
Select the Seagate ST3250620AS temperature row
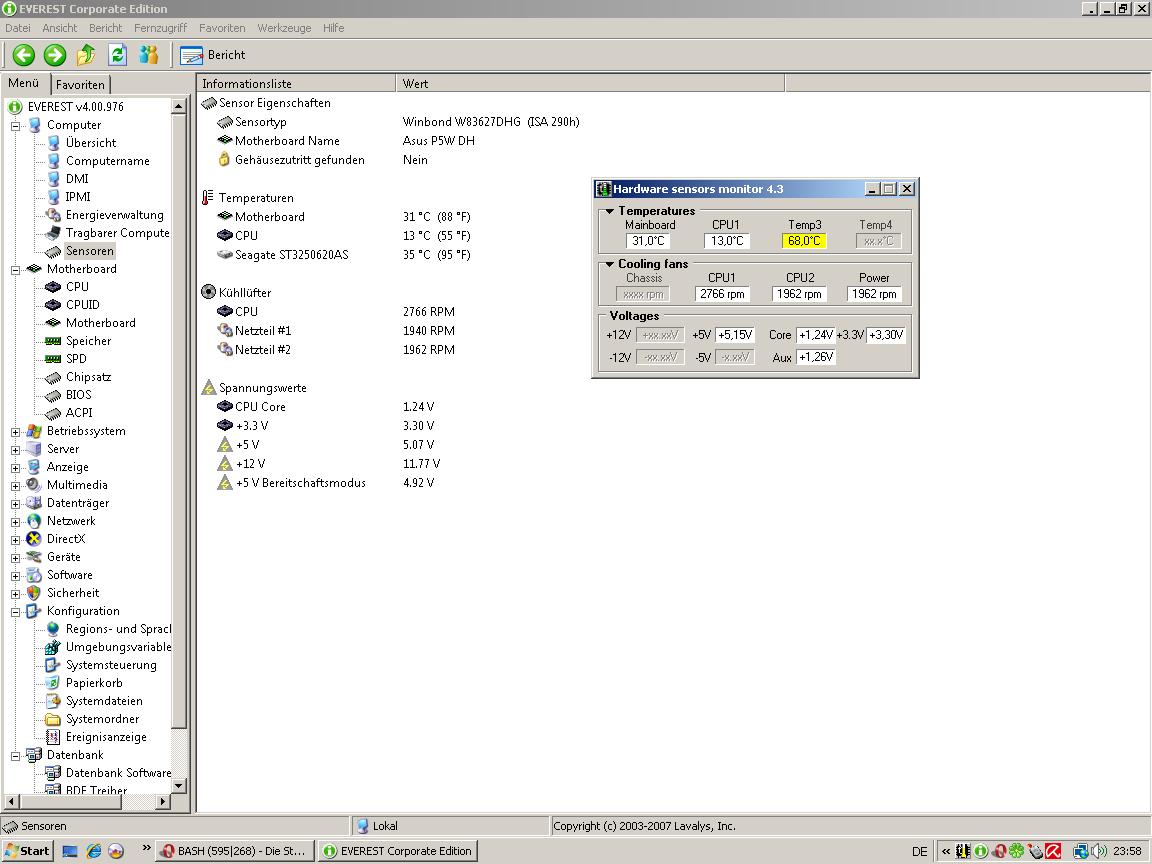pyautogui.click(x=344, y=255)
